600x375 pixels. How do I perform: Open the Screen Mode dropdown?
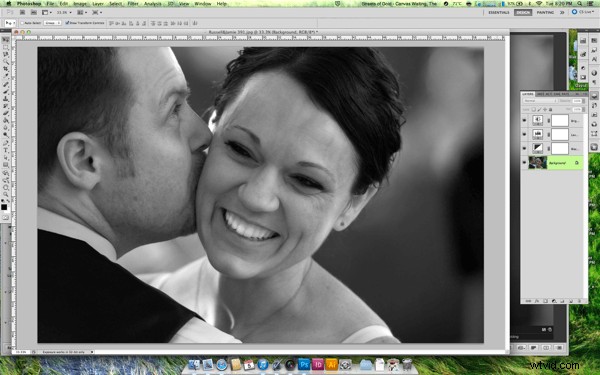(x=97, y=13)
